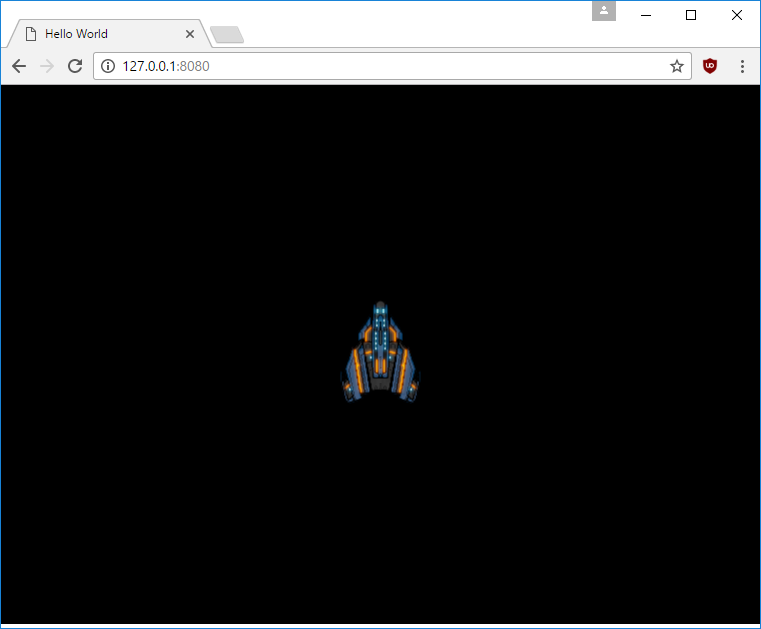Select the Hello World tab
The width and height of the screenshot is (761, 629).
click(x=109, y=34)
